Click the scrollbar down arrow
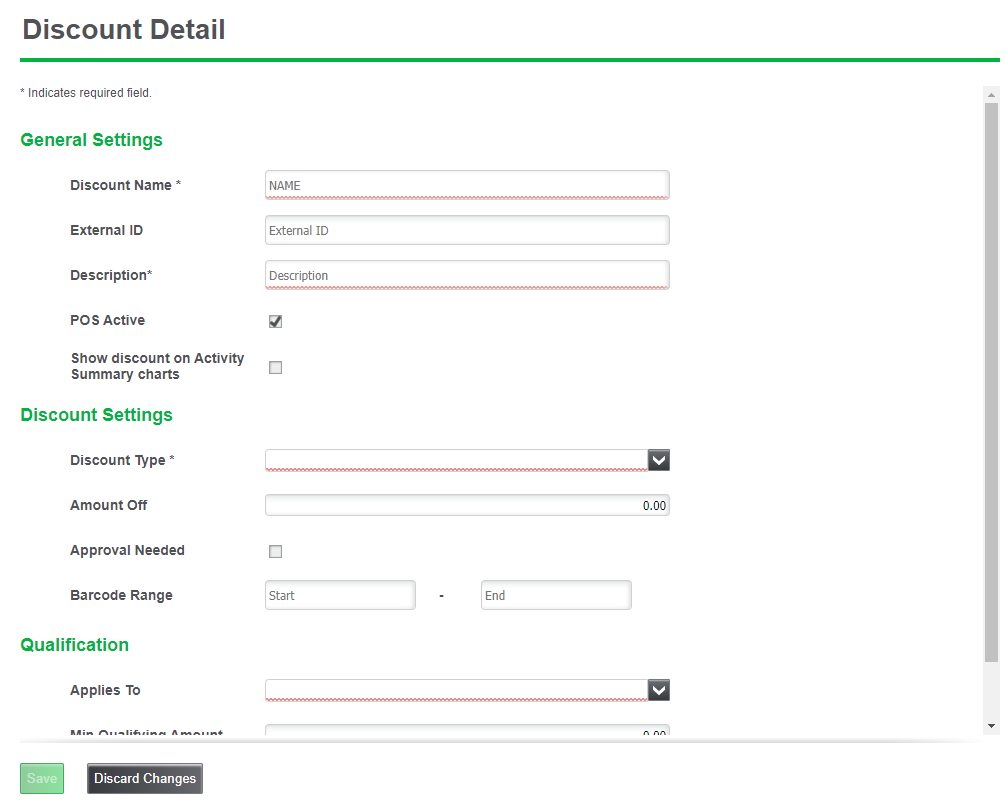 coord(991,725)
